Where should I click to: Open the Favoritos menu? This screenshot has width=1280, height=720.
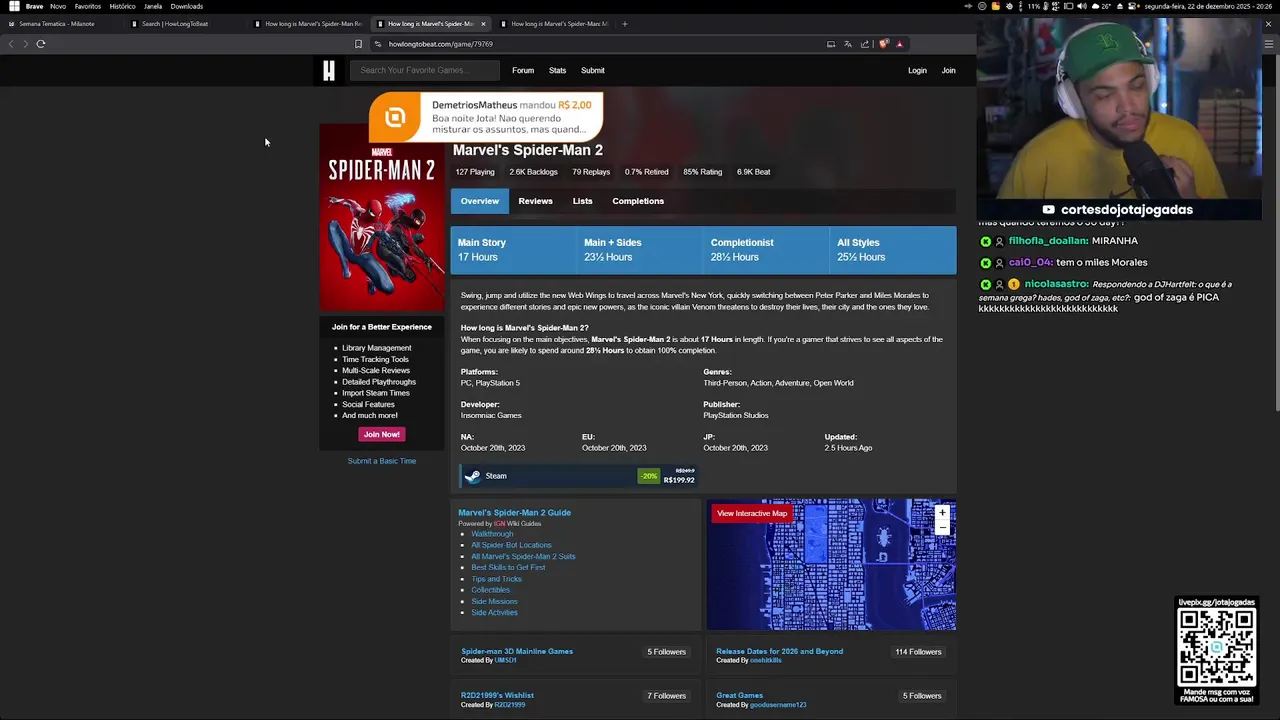(88, 6)
